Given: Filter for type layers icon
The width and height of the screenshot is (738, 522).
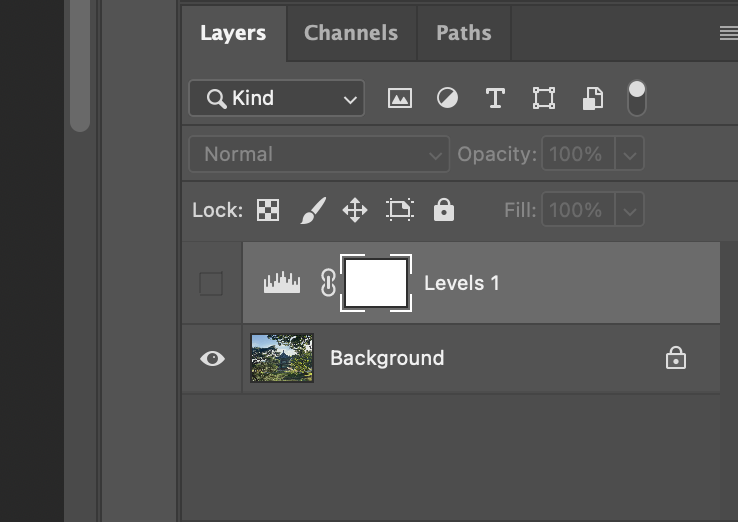Looking at the screenshot, I should 495,98.
